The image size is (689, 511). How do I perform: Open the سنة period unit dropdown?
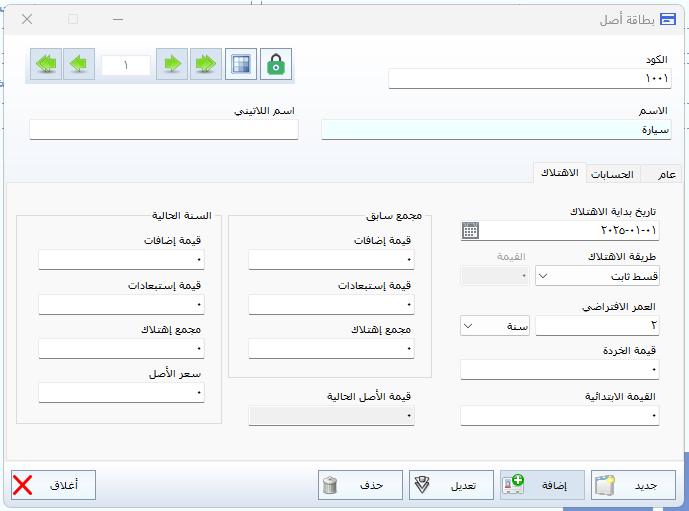pos(468,326)
